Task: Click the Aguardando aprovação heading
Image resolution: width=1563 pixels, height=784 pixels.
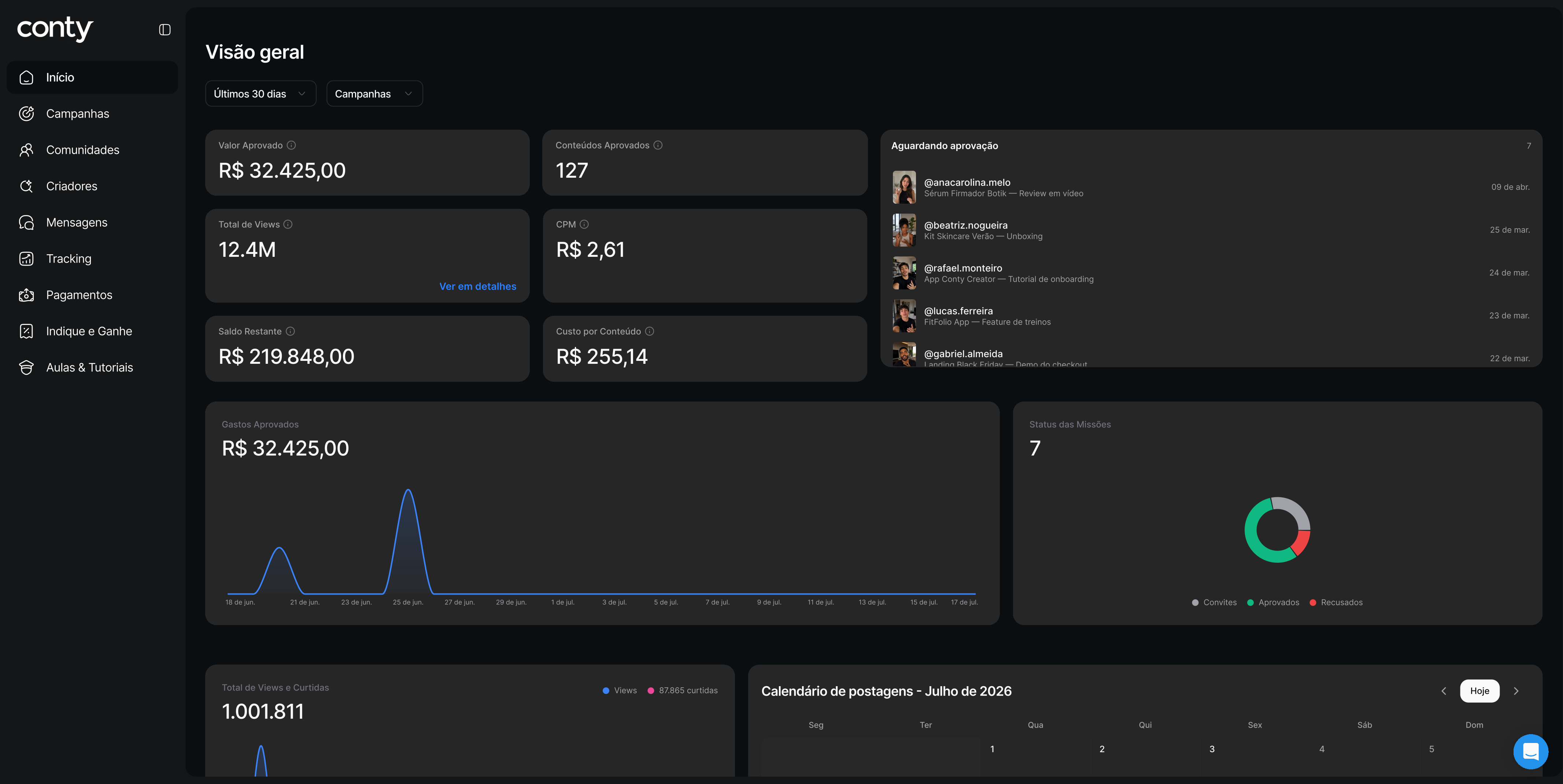Action: pyautogui.click(x=944, y=146)
